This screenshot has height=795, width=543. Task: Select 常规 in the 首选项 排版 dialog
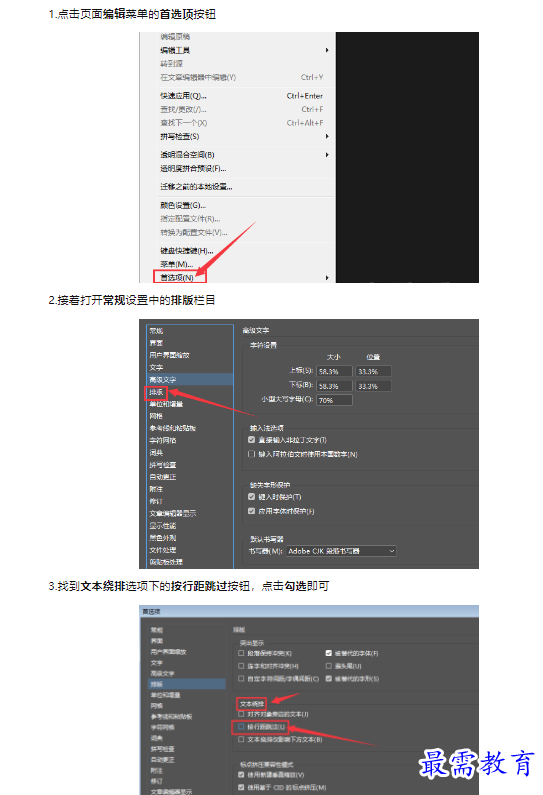click(x=157, y=630)
